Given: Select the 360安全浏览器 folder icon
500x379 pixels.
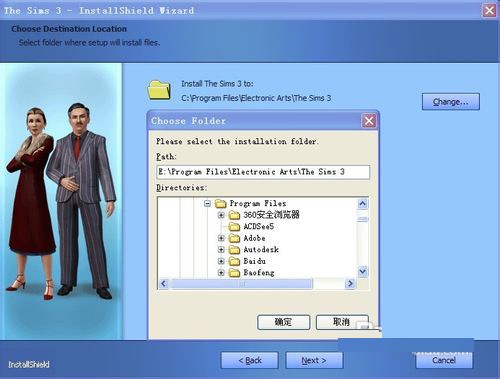Looking at the screenshot, I should tap(234, 215).
